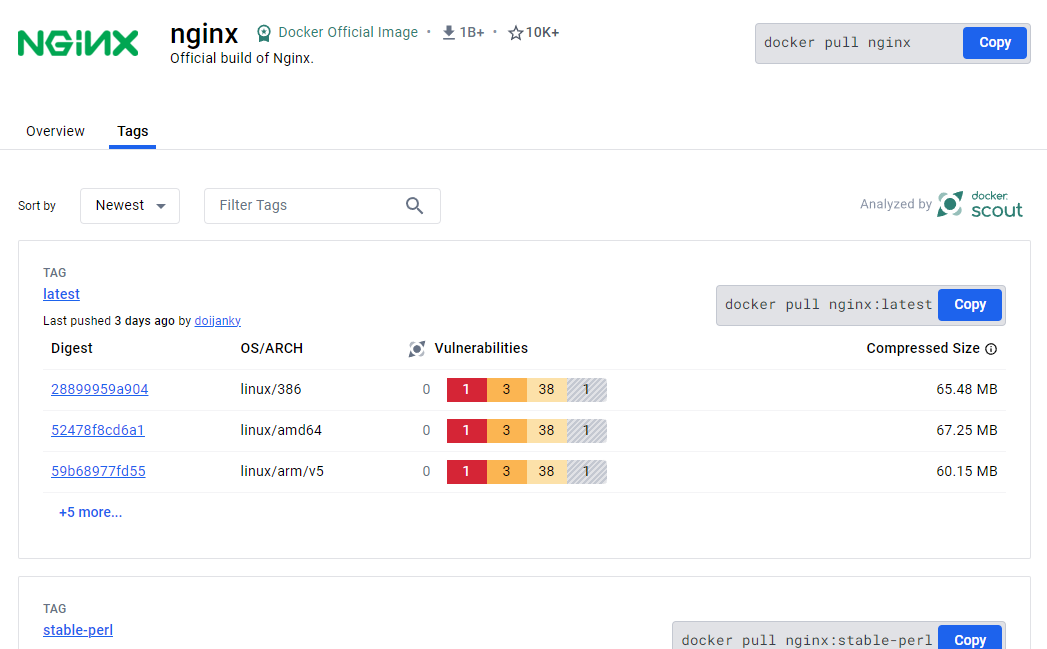
Task: Click red critical count for linux/386
Action: point(467,389)
